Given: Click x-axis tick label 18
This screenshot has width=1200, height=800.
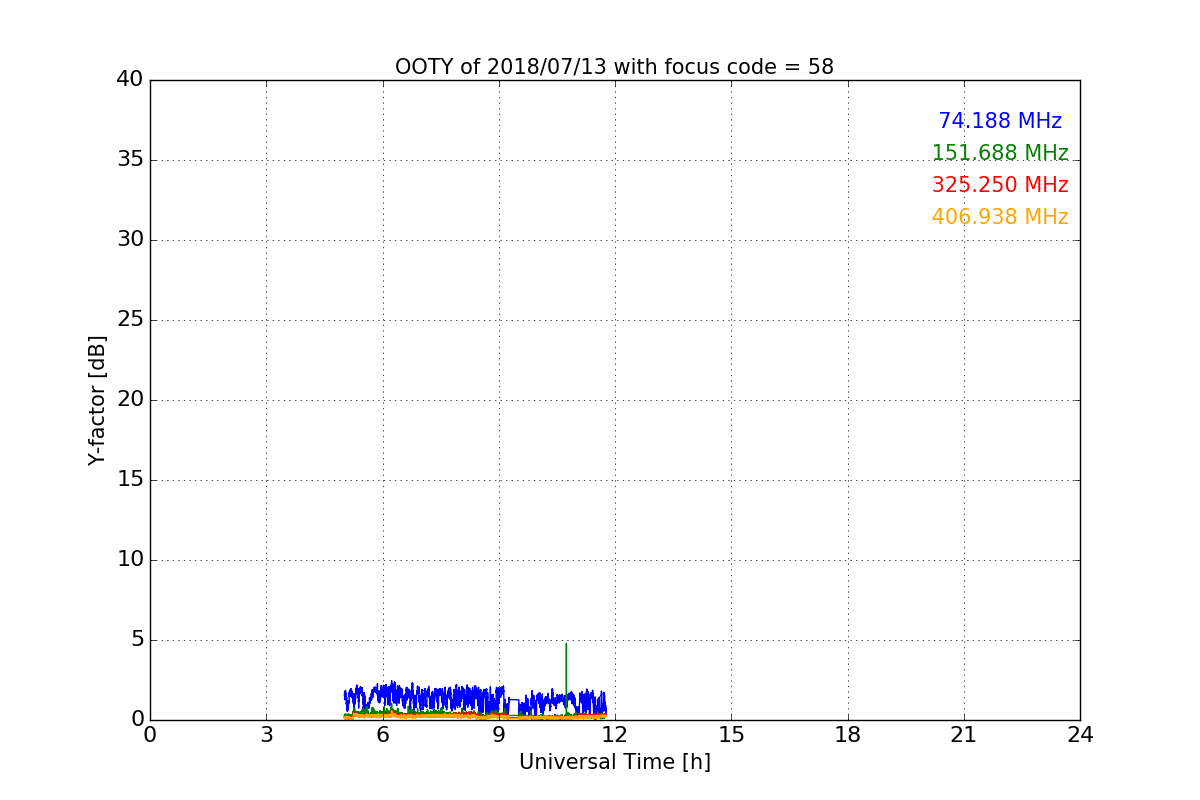Looking at the screenshot, I should [848, 734].
